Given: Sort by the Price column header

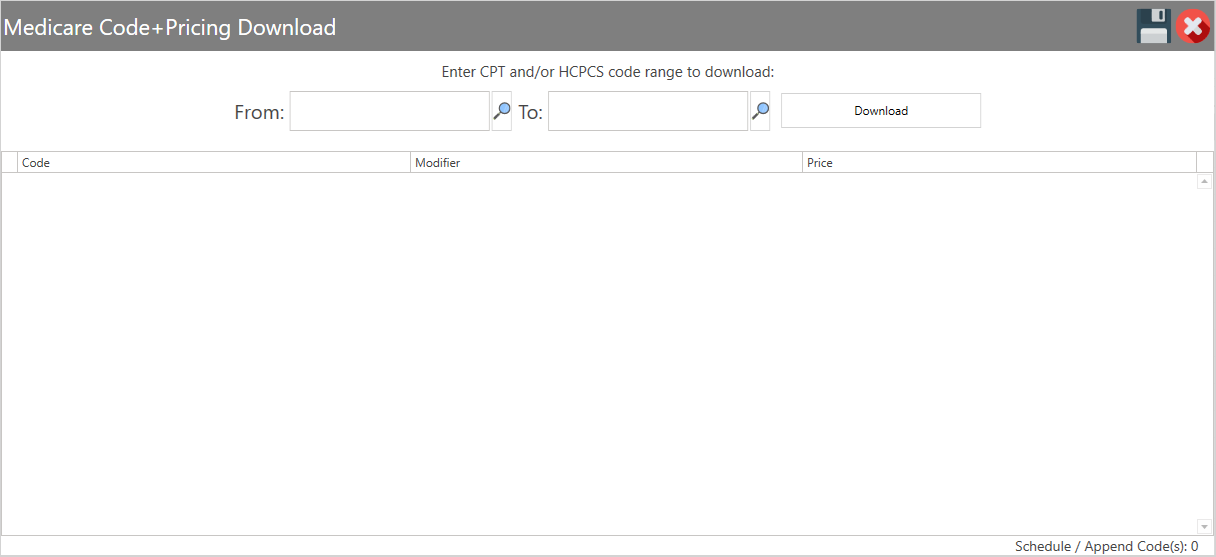Looking at the screenshot, I should point(999,162).
